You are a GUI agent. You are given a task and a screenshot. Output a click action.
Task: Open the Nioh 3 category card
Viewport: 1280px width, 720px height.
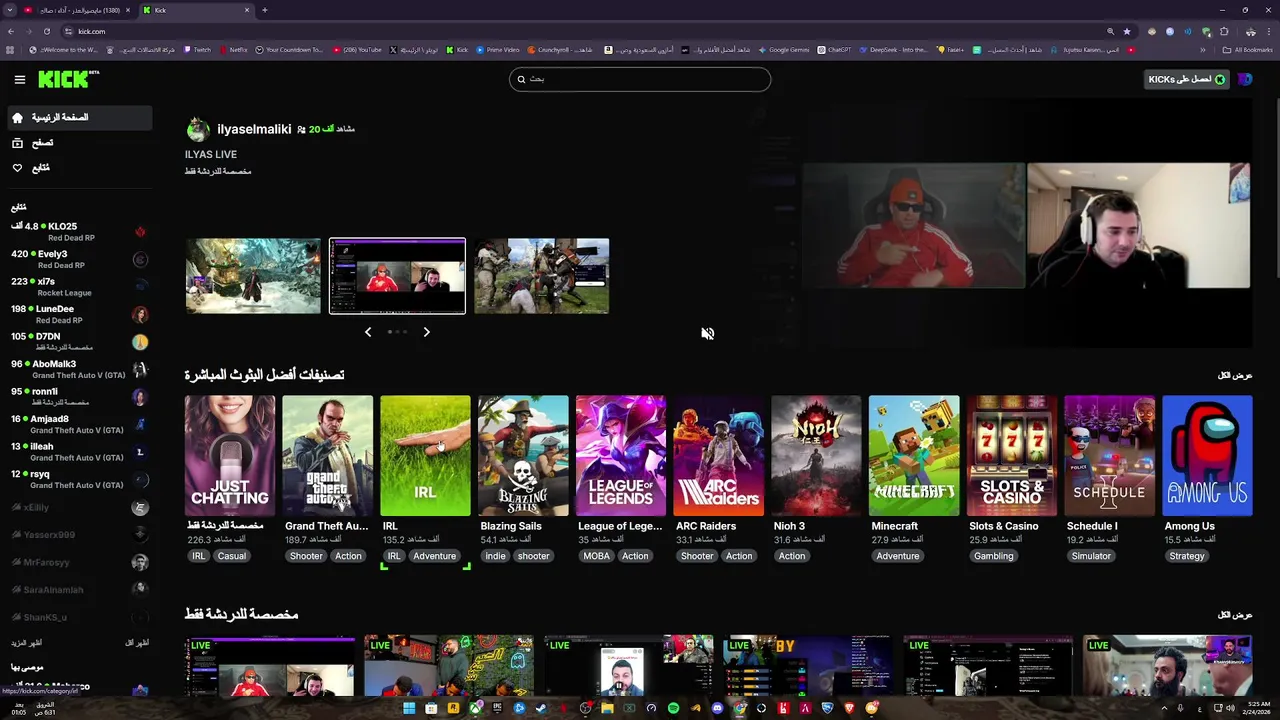pyautogui.click(x=816, y=456)
